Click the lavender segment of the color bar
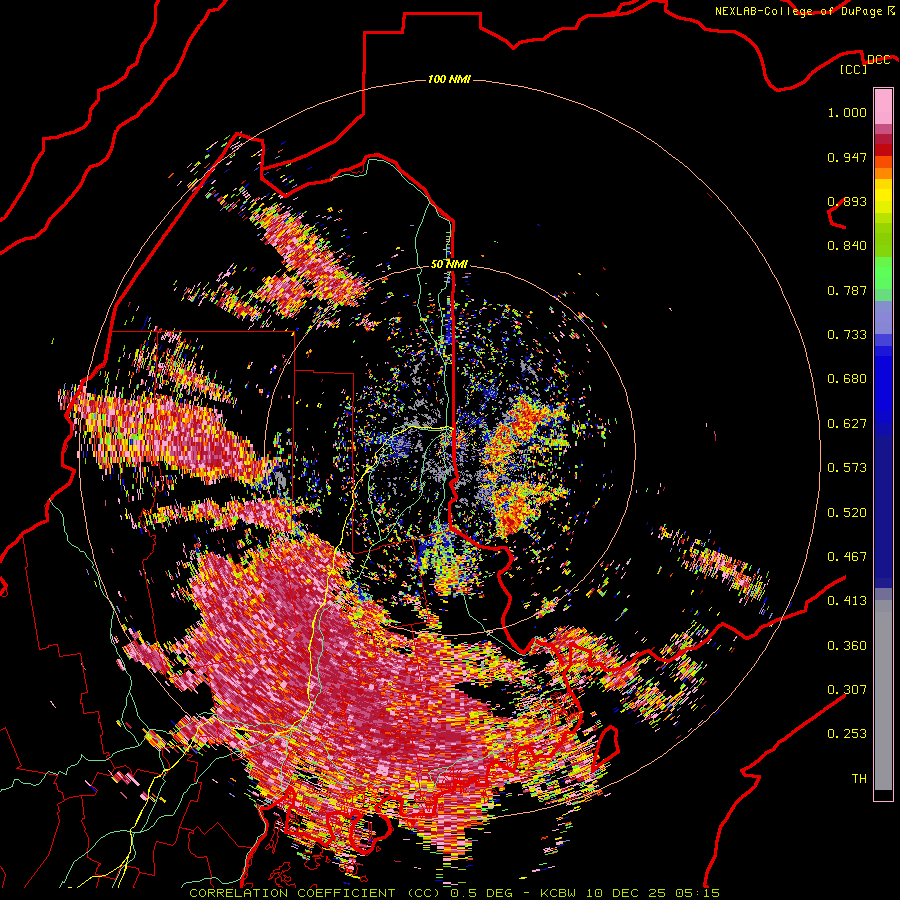This screenshot has width=900, height=900. [883, 317]
